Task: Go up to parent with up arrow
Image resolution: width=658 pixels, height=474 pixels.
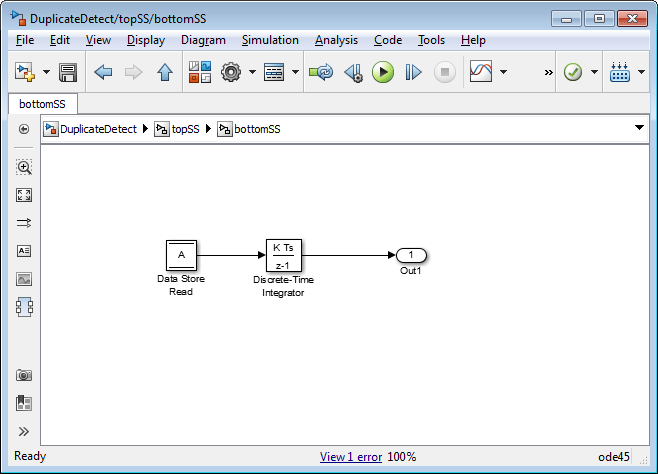Action: point(165,72)
